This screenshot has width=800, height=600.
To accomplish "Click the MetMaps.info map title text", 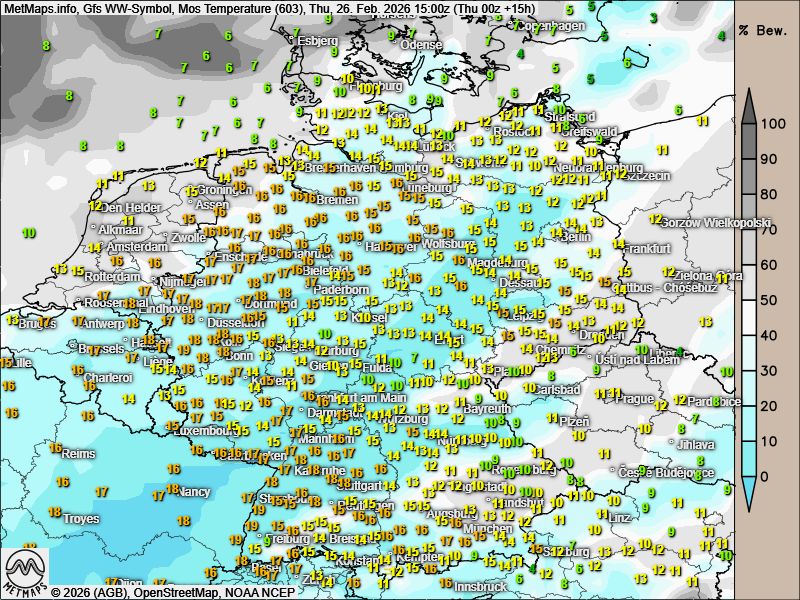I will click(40, 8).
